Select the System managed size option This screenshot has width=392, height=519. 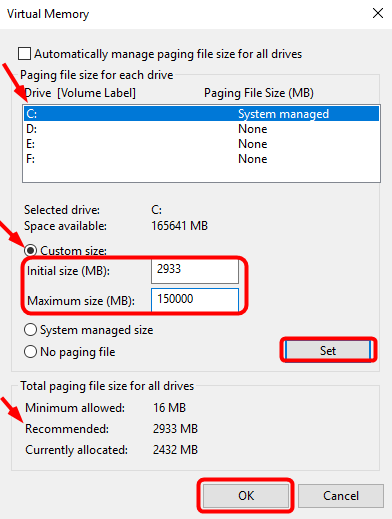click(30, 330)
